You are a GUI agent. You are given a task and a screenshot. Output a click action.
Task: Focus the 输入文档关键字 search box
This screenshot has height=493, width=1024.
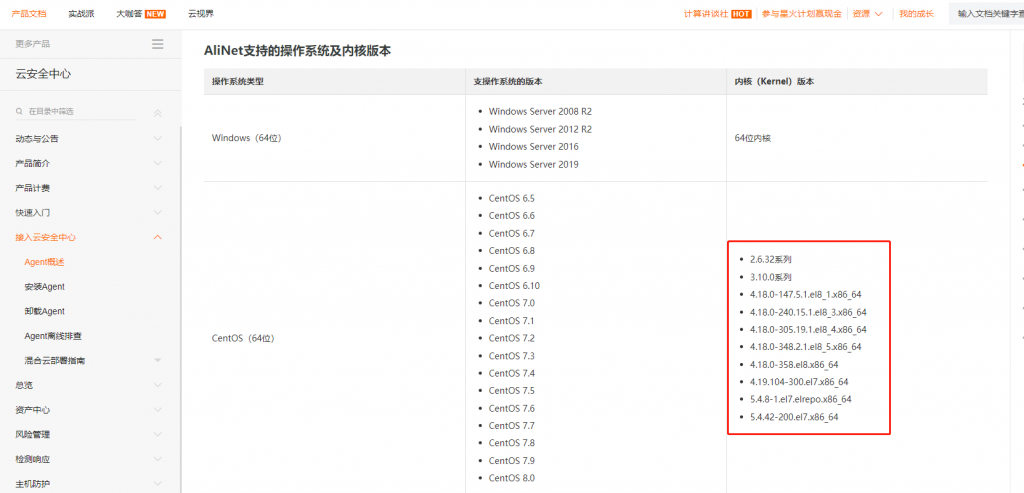pos(986,14)
